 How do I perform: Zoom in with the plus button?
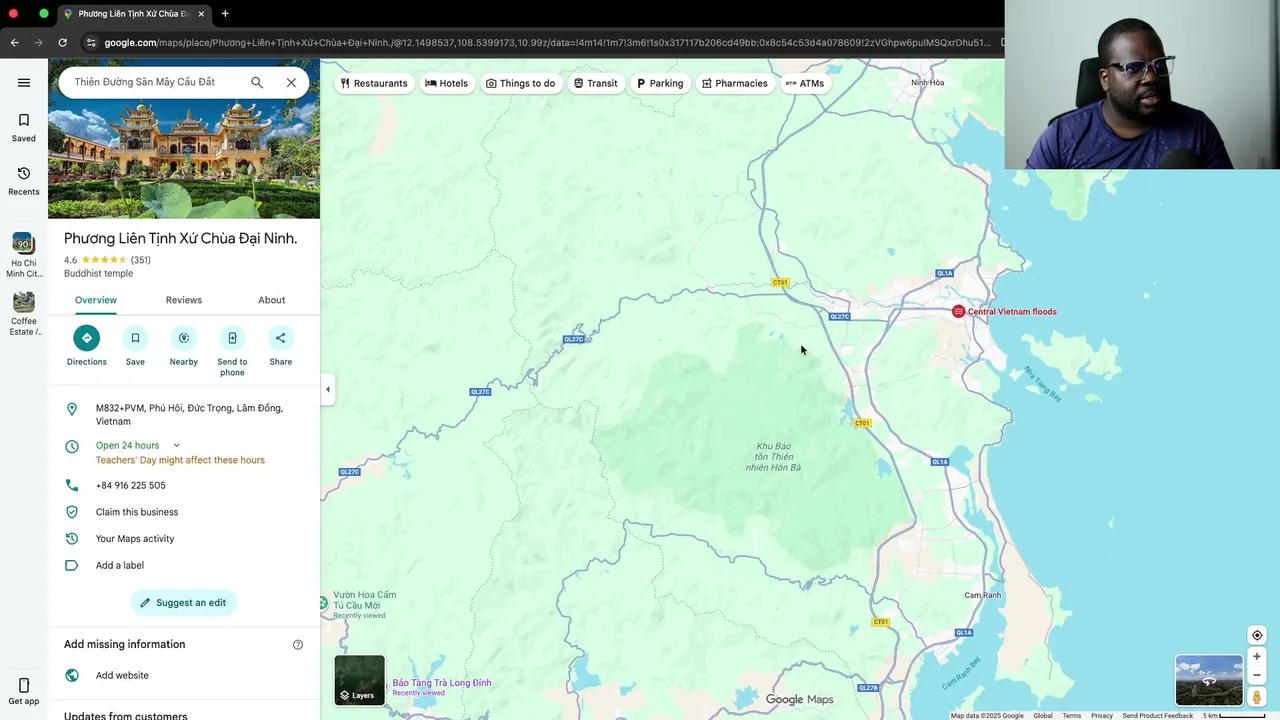point(1257,657)
